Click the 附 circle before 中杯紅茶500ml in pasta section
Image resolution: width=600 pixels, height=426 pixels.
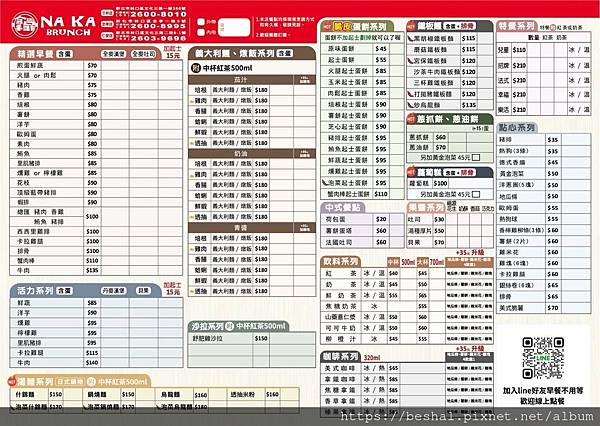[x=196, y=68]
